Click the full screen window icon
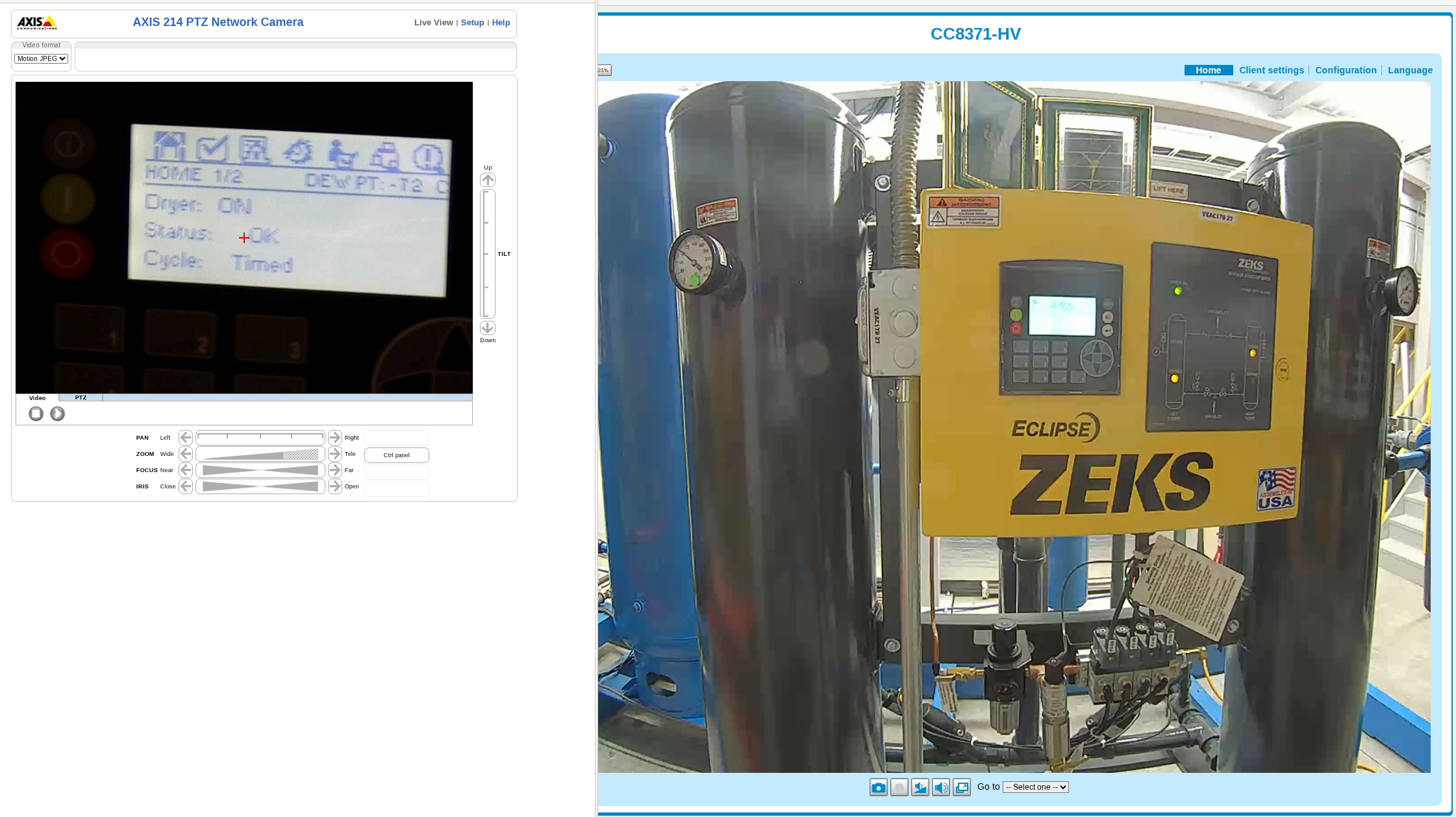 [x=961, y=788]
